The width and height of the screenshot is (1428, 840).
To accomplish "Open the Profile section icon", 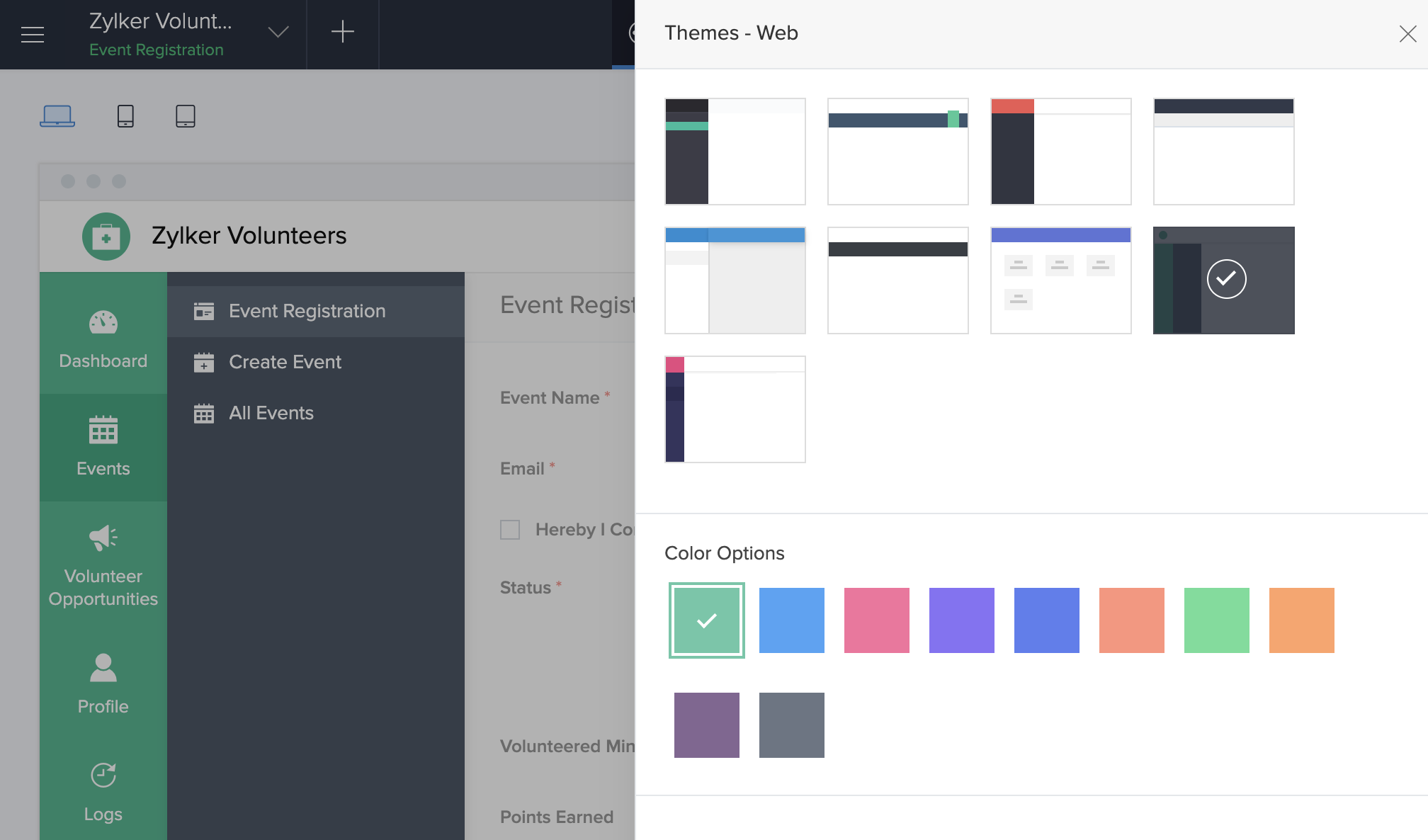I will click(103, 666).
